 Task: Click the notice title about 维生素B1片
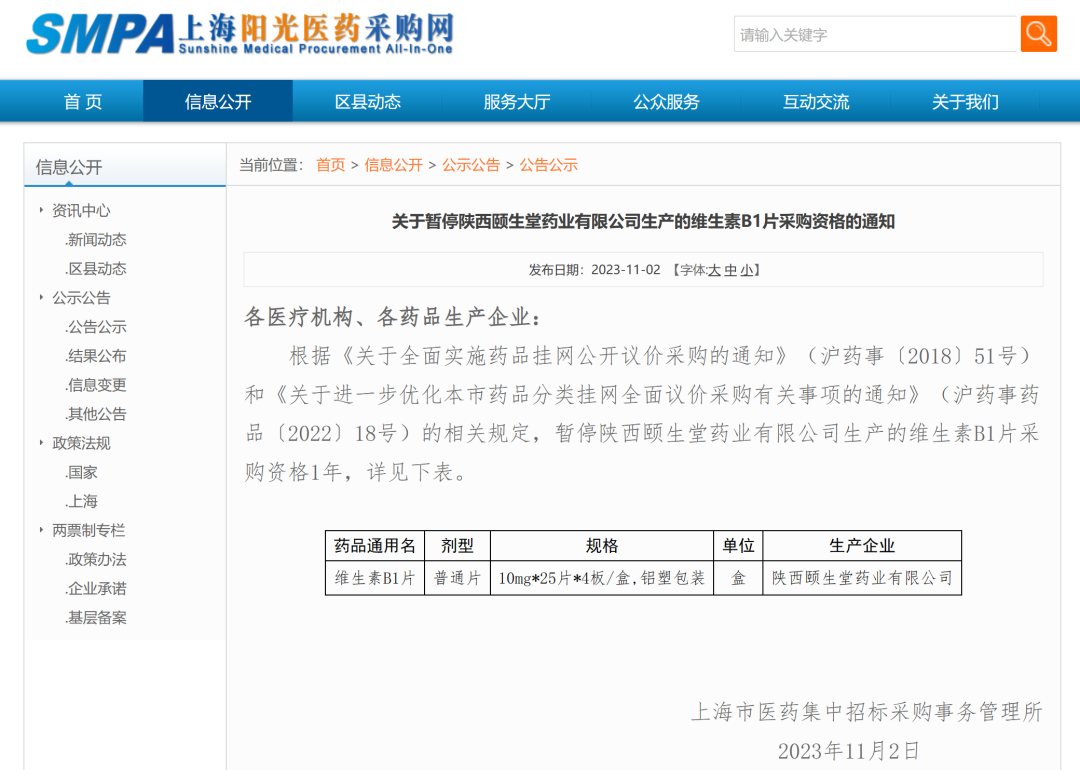(x=643, y=222)
